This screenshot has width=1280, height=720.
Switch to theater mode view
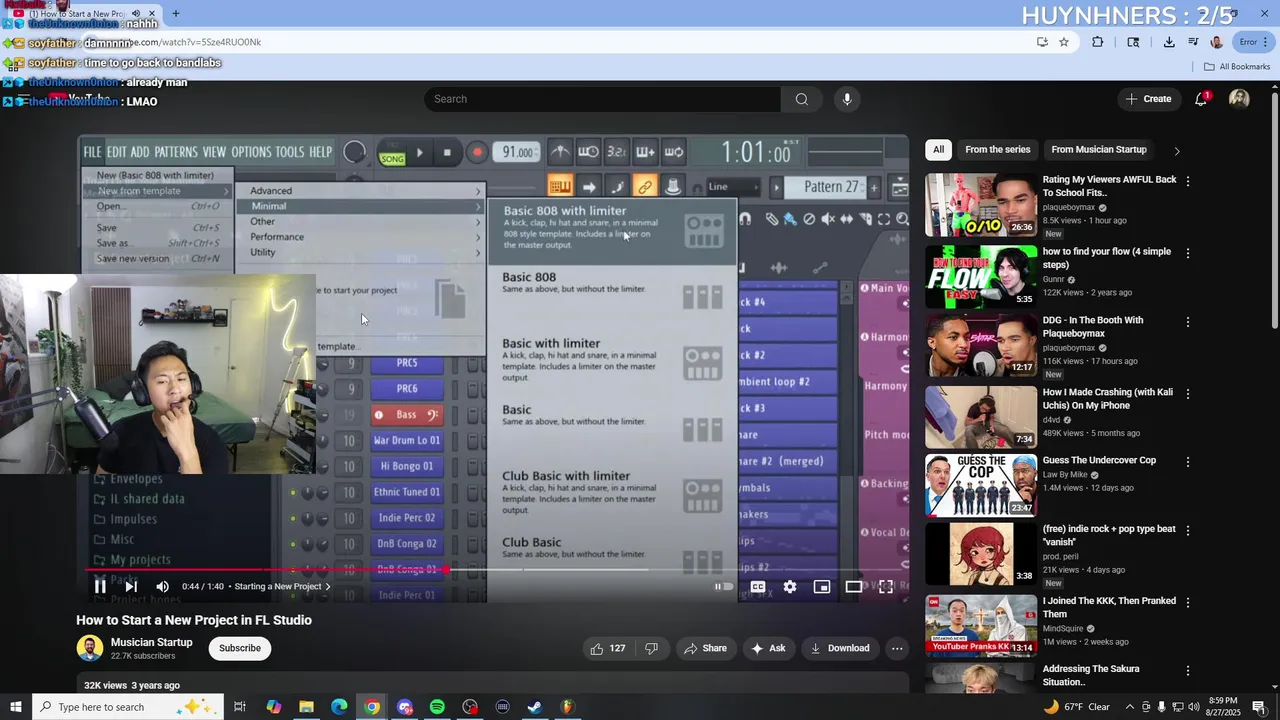coord(854,587)
